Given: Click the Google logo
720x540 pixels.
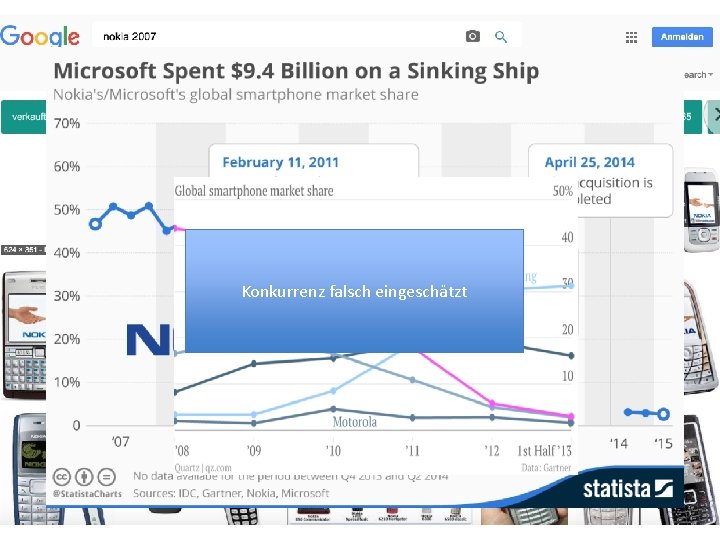Looking at the screenshot, I should (40, 36).
